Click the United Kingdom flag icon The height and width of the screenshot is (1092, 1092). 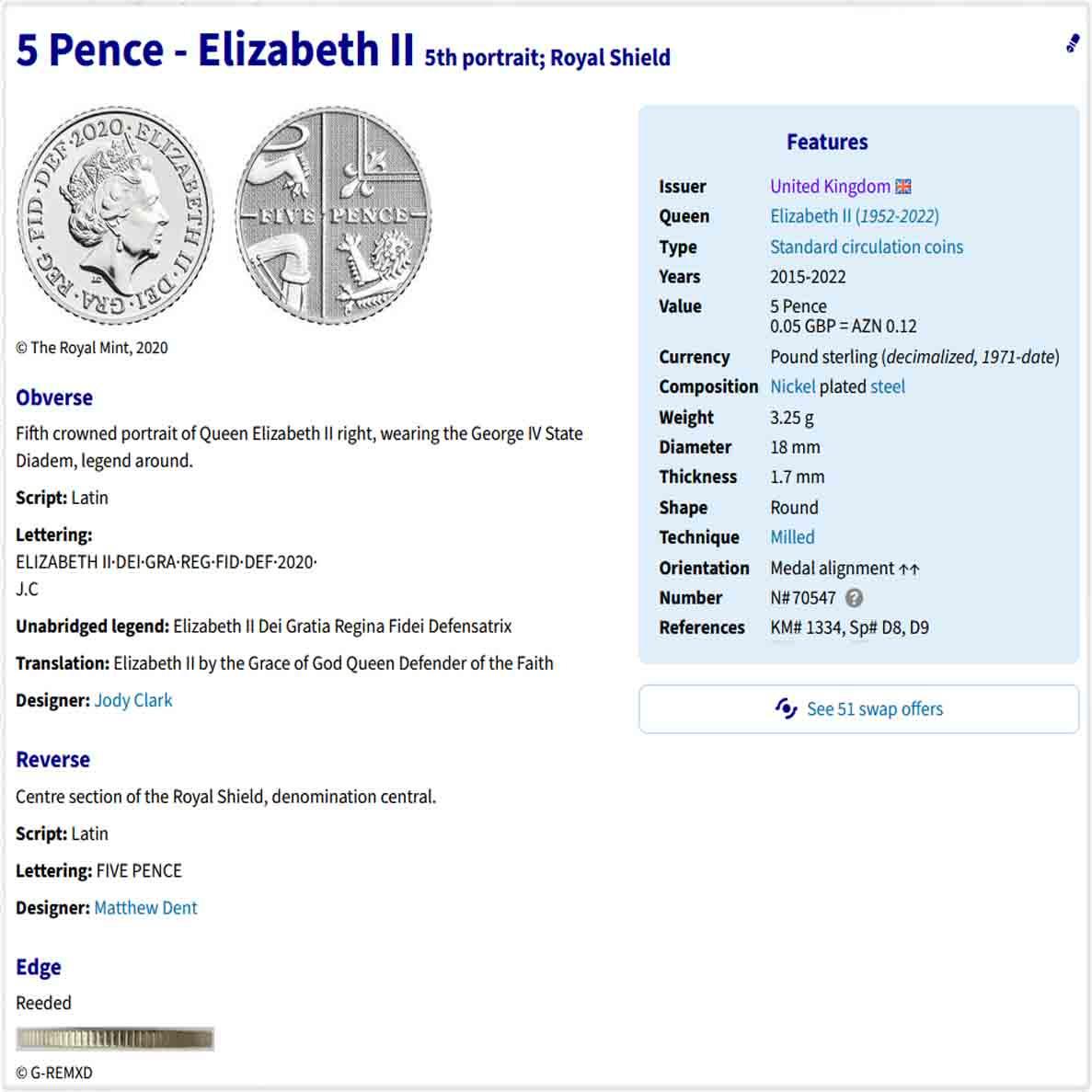[903, 187]
